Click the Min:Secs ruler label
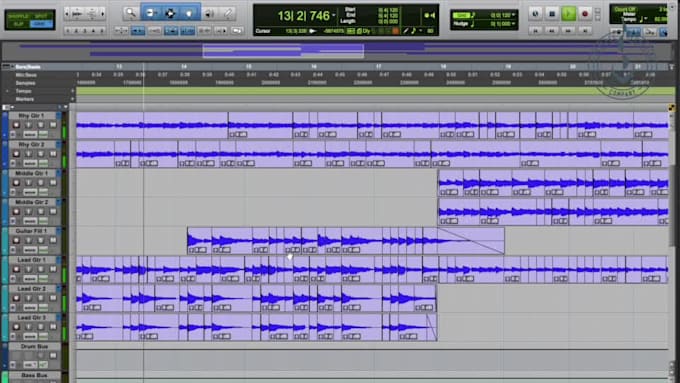This screenshot has width=680, height=383. pos(26,75)
